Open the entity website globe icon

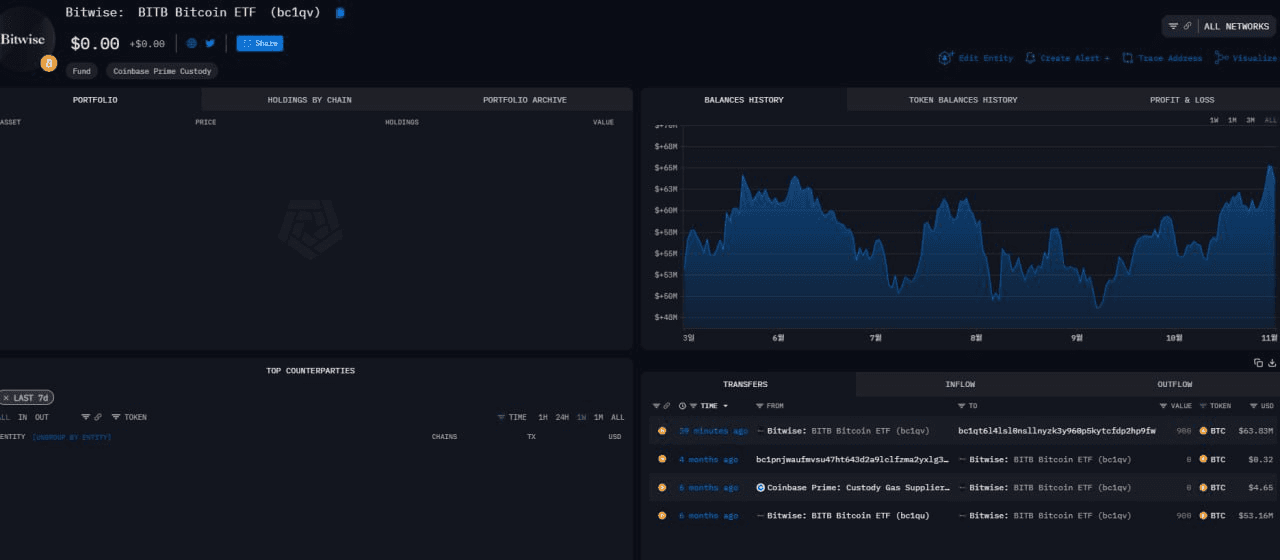coord(192,43)
